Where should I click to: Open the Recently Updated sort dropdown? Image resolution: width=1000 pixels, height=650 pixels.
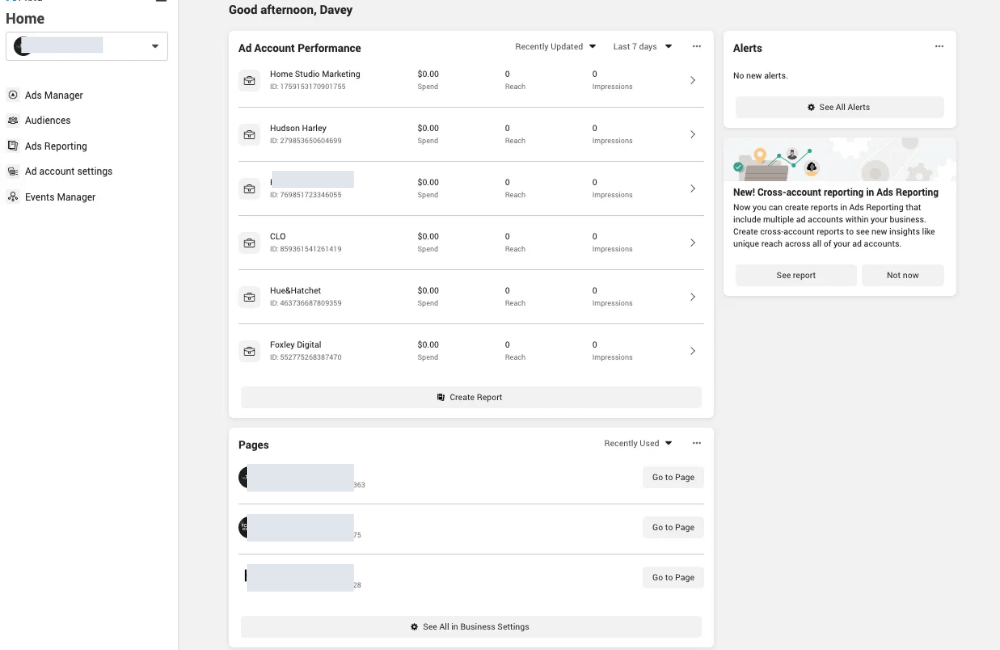[x=551, y=46]
